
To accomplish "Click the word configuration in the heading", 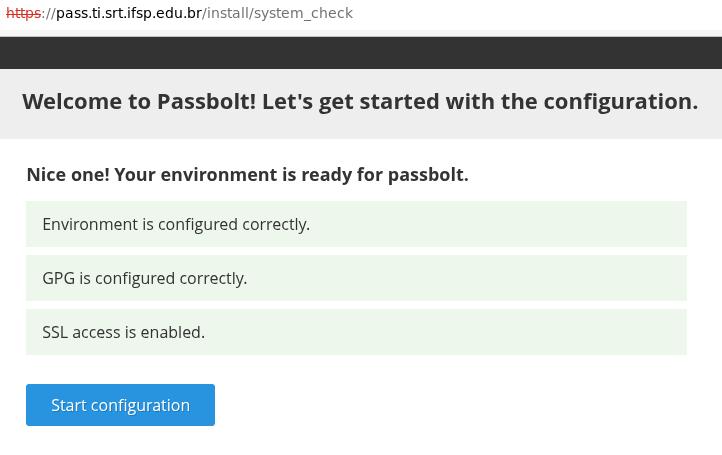I will pos(614,101).
